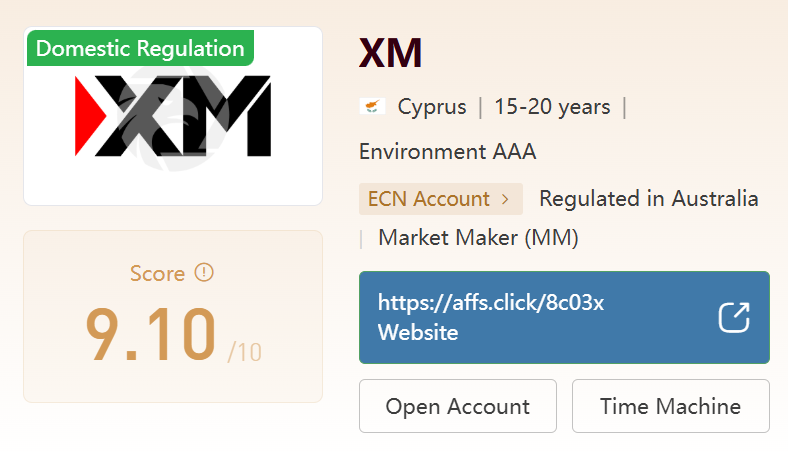Viewport: 788px width, 452px height.
Task: Select the ECN Account tag
Action: pos(430,199)
